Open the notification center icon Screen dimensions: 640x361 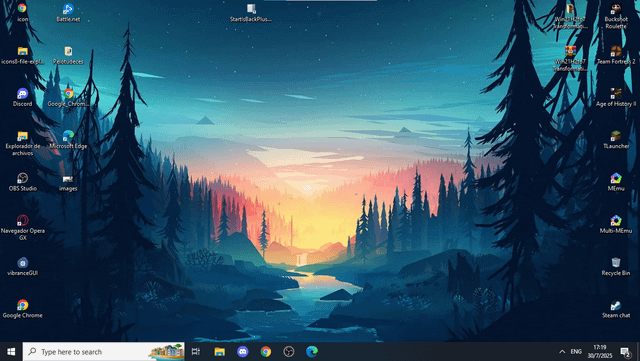click(625, 352)
